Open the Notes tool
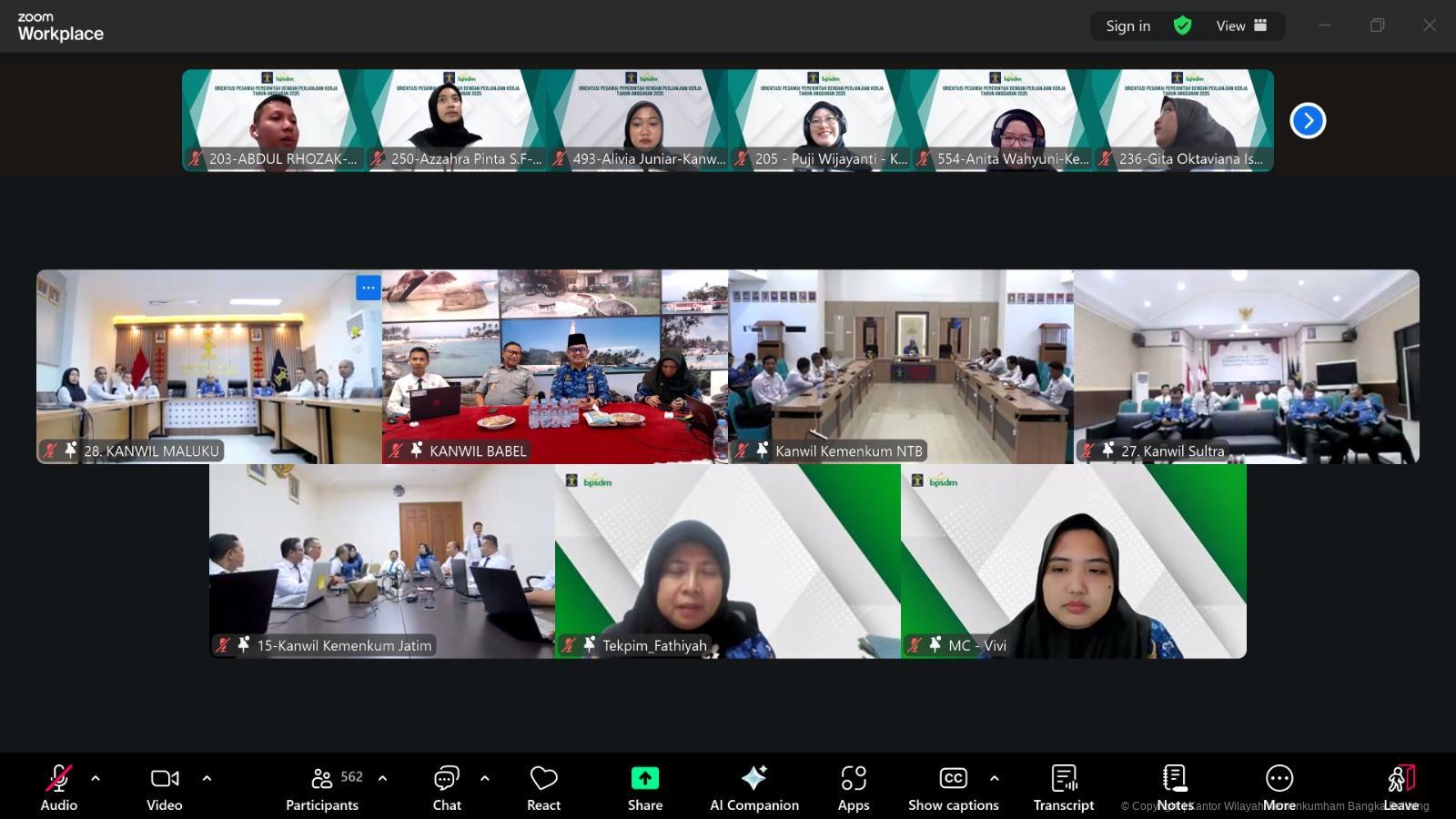 coord(1175,788)
